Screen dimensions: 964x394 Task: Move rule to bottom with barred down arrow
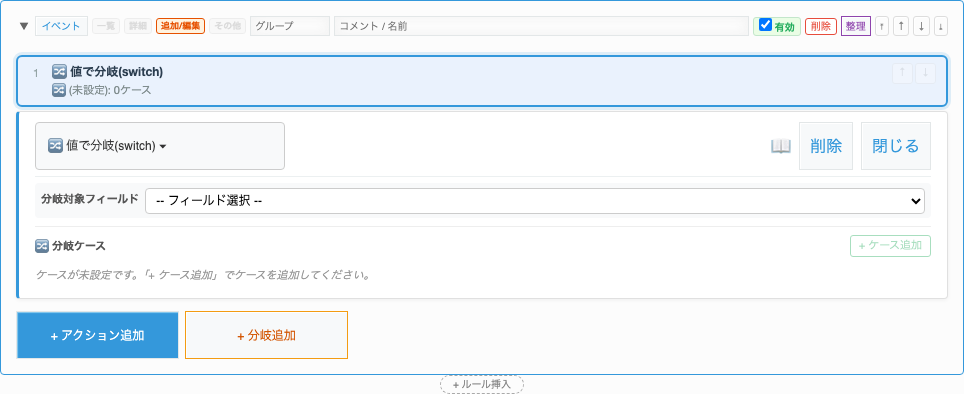coord(941,26)
